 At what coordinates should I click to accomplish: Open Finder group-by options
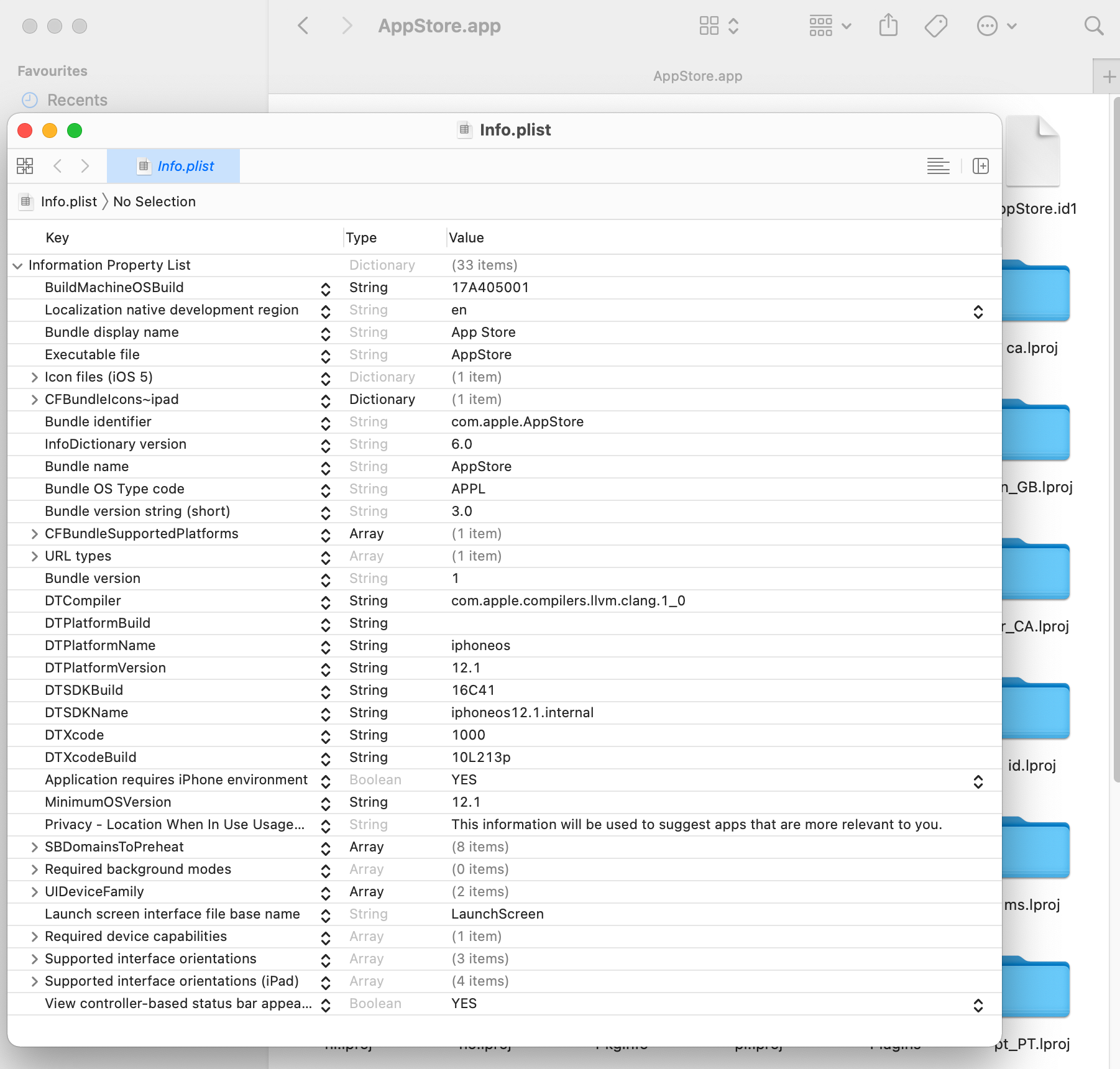(x=830, y=25)
